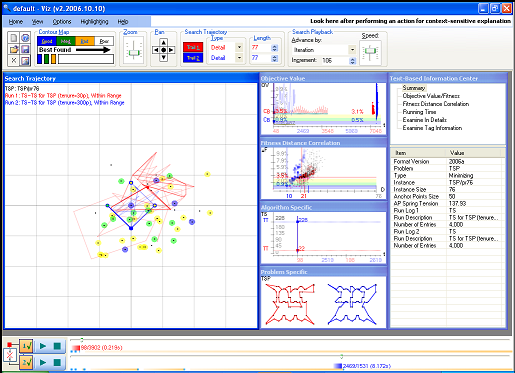Click the X delete icon in toolbar
Image resolution: width=515 pixels, height=373 pixels.
[x=14, y=60]
